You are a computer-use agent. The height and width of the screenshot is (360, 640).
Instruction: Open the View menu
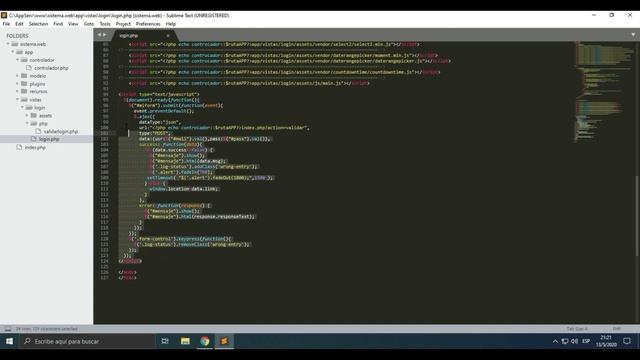click(73, 24)
